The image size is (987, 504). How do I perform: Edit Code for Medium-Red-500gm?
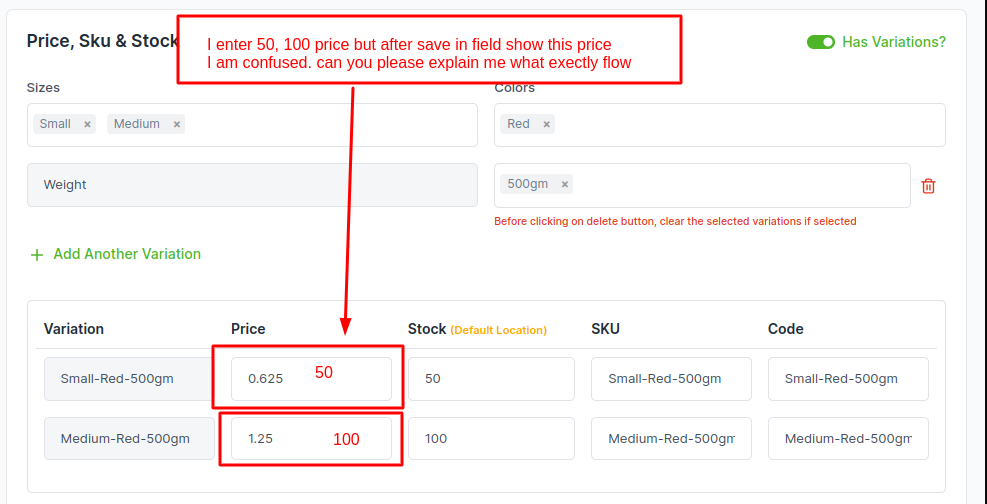coord(848,439)
